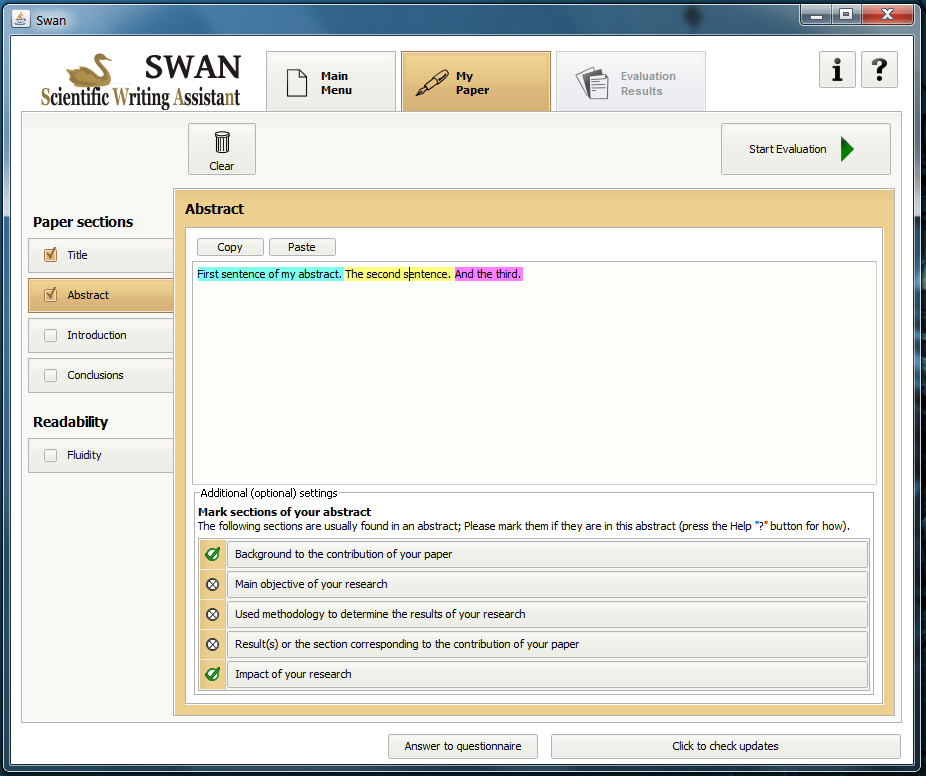Image resolution: width=926 pixels, height=776 pixels.
Task: Click the yellow highlighted second sentence
Action: click(399, 274)
